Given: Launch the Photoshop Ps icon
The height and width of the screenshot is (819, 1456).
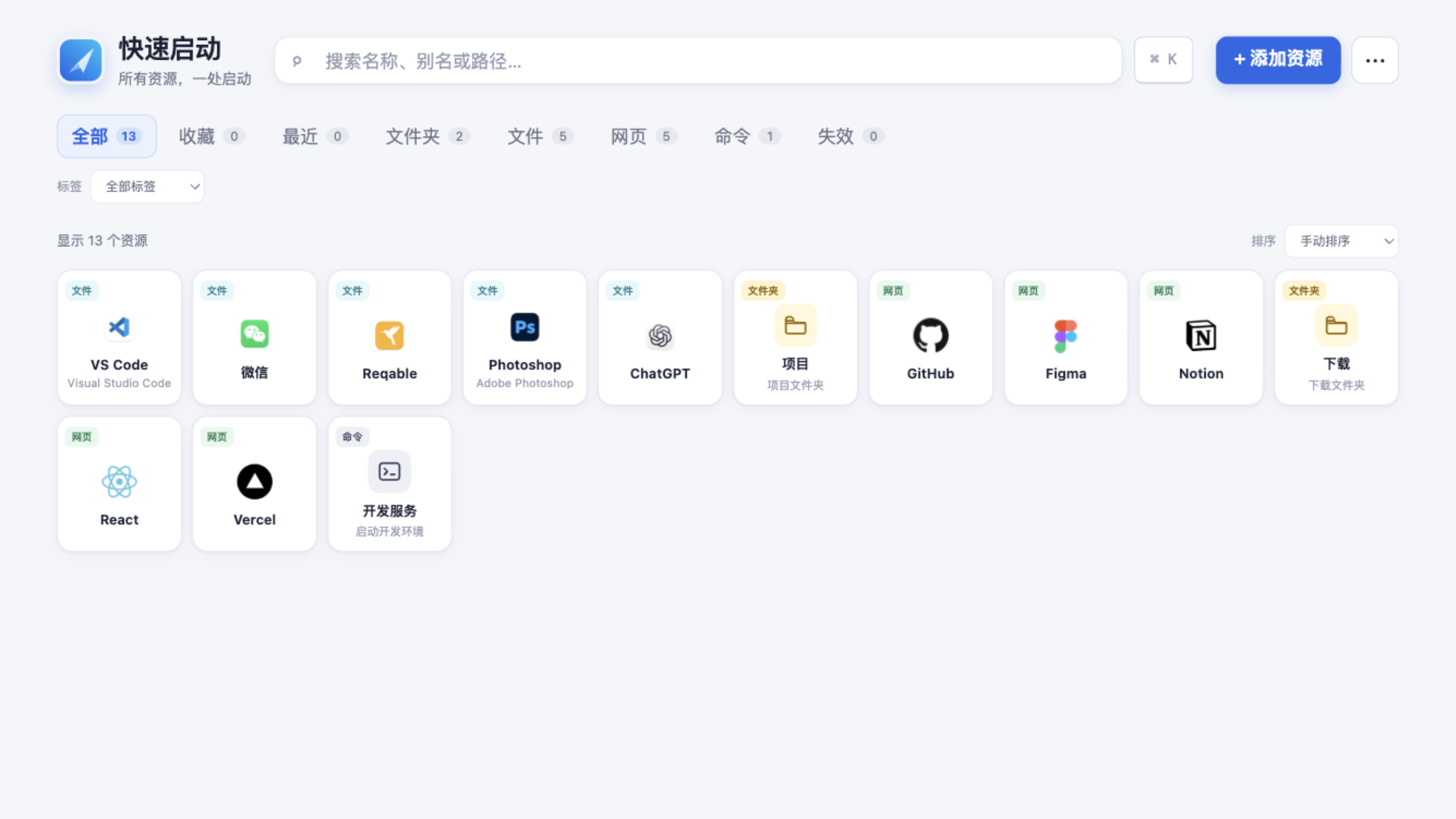Looking at the screenshot, I should point(524,327).
